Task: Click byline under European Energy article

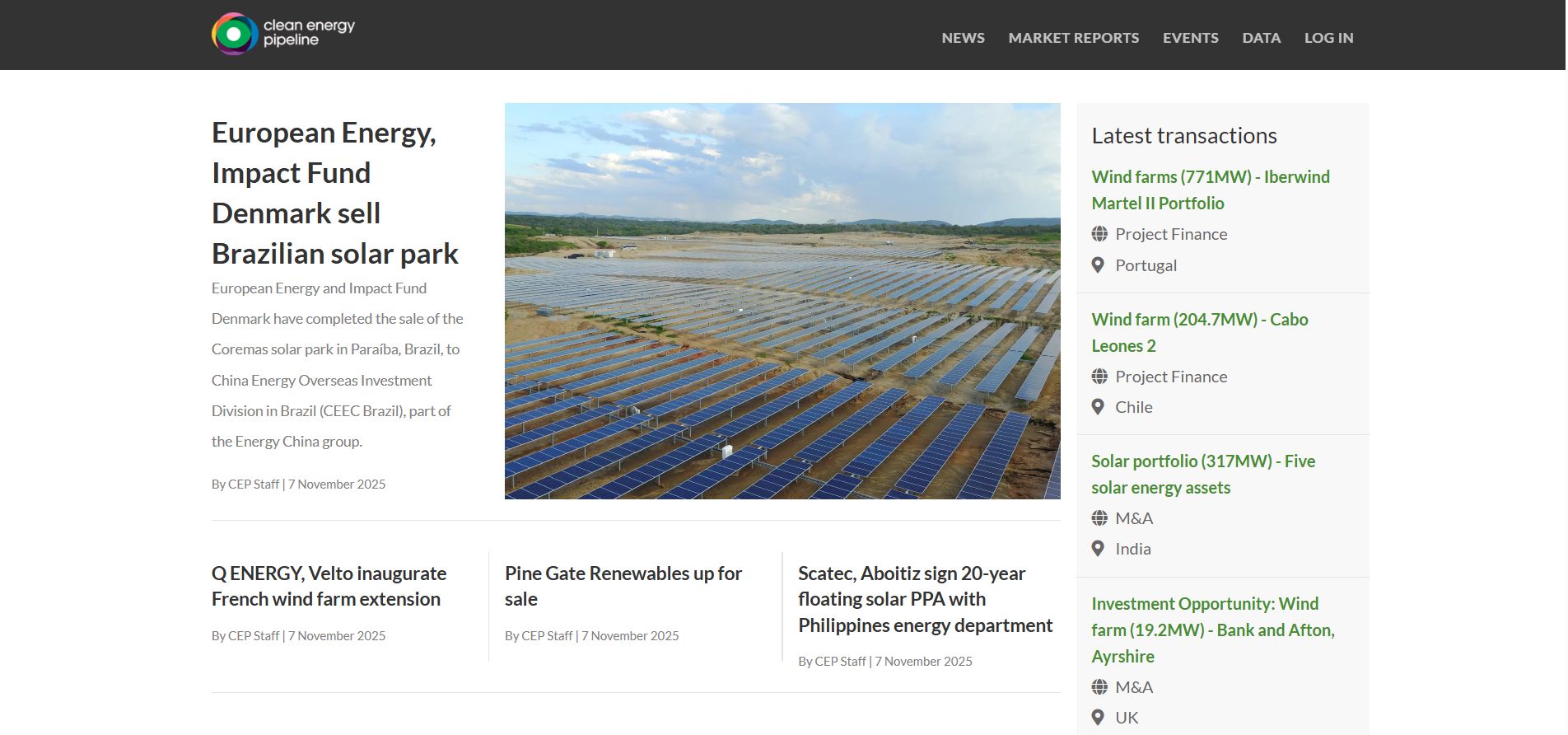Action: [x=298, y=485]
